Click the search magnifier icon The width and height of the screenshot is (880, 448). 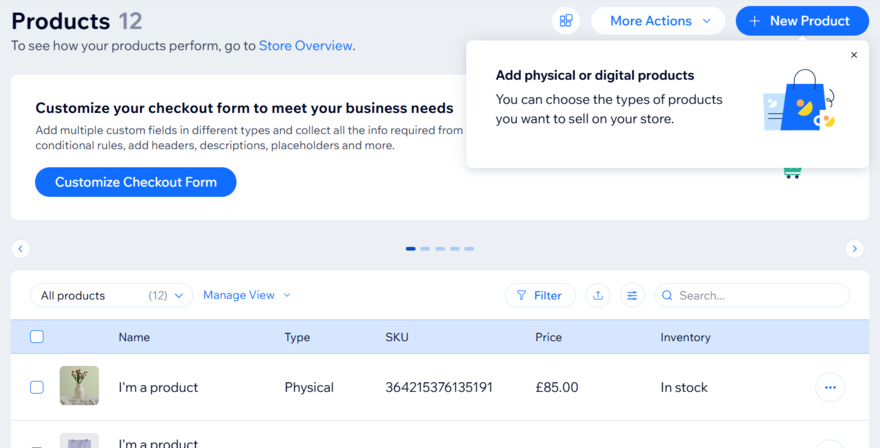[x=667, y=295]
